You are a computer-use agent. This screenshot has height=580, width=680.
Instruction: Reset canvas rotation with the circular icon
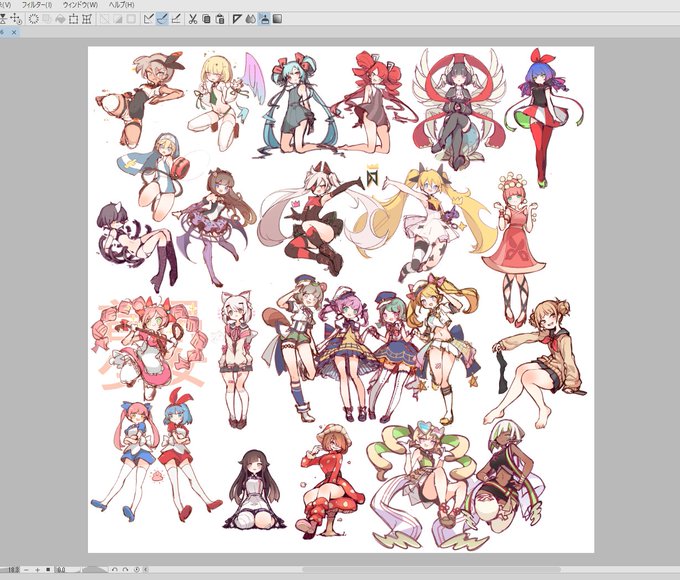[137, 570]
